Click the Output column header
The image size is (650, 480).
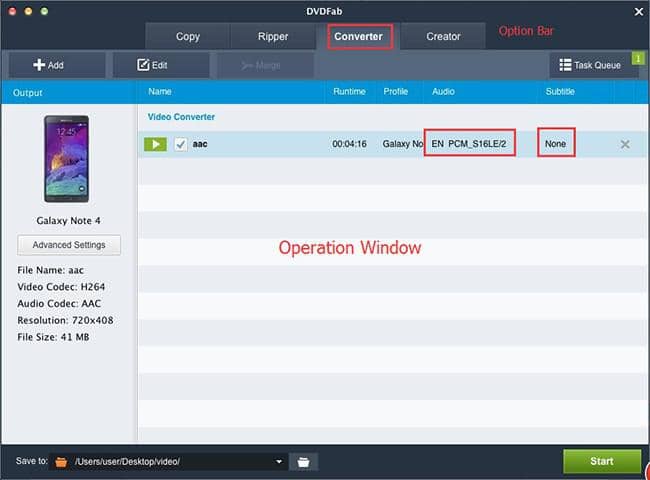pos(27,93)
